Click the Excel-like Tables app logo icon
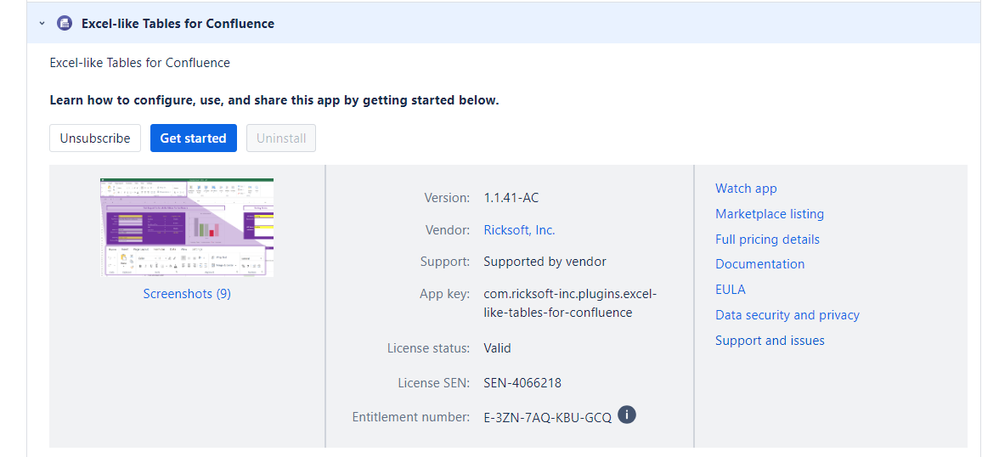The height and width of the screenshot is (457, 999). 64,24
